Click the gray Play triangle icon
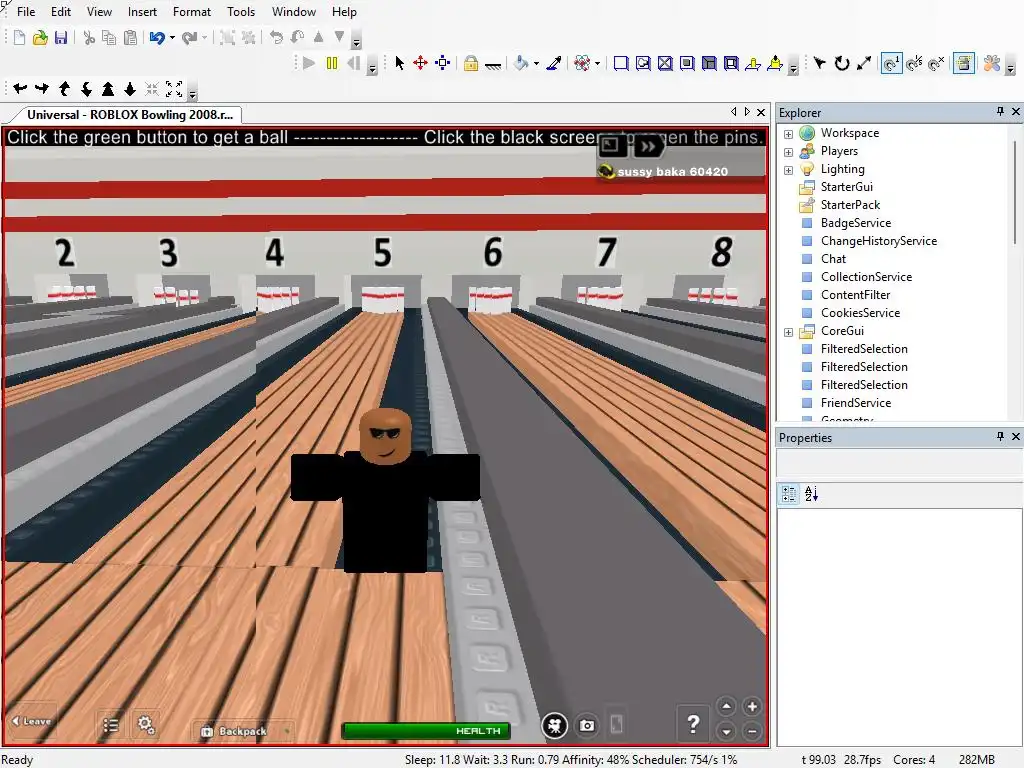The width and height of the screenshot is (1024, 768). pos(310,63)
